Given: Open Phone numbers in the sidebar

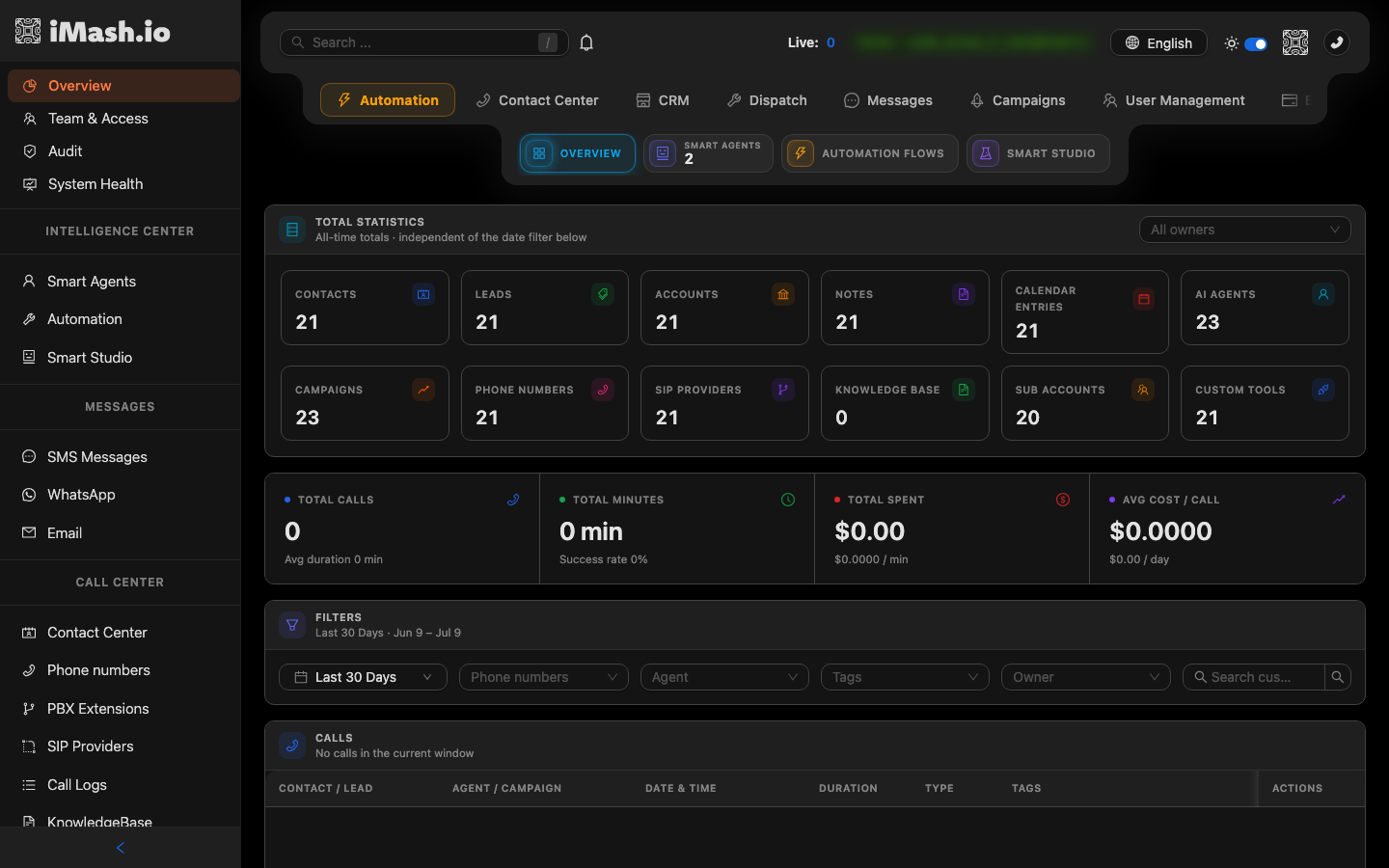Looking at the screenshot, I should (x=121, y=670).
